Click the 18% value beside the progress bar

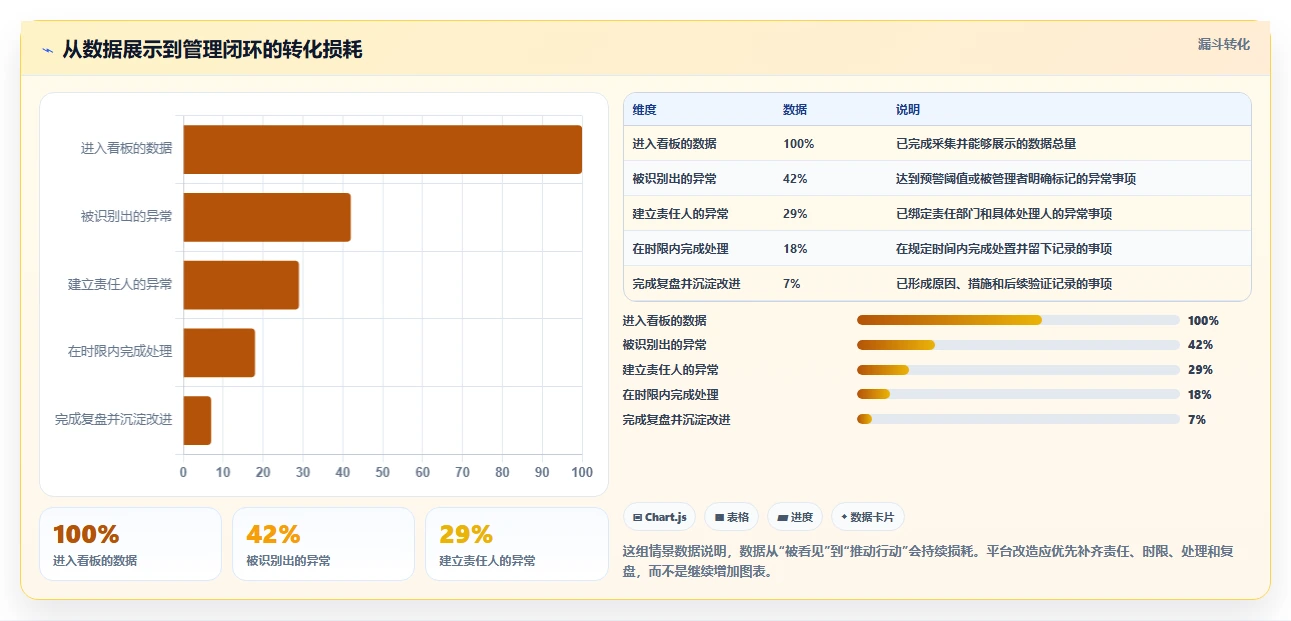click(1200, 395)
